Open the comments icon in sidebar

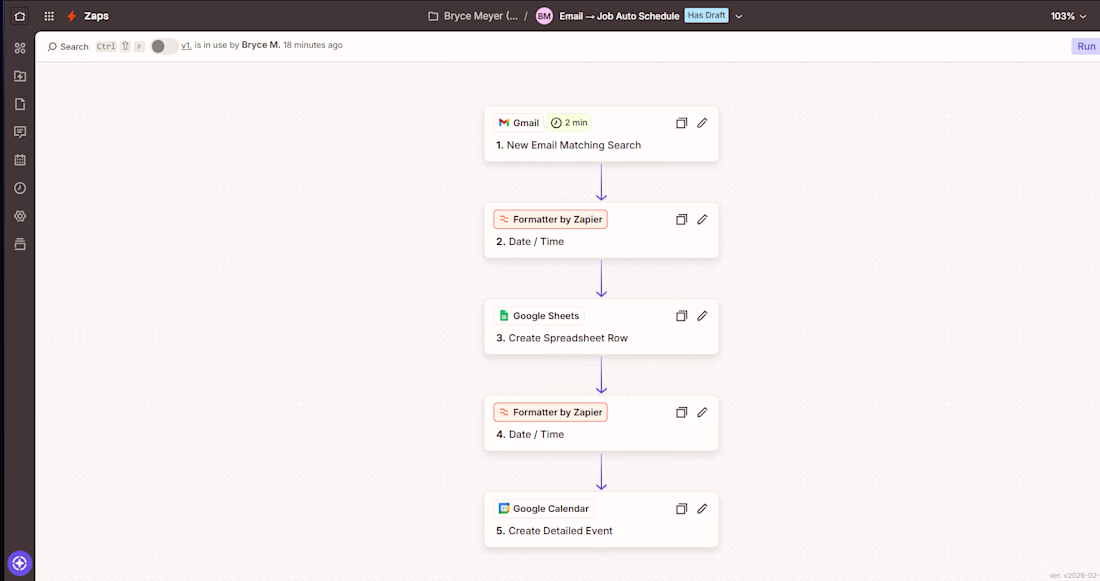click(20, 132)
